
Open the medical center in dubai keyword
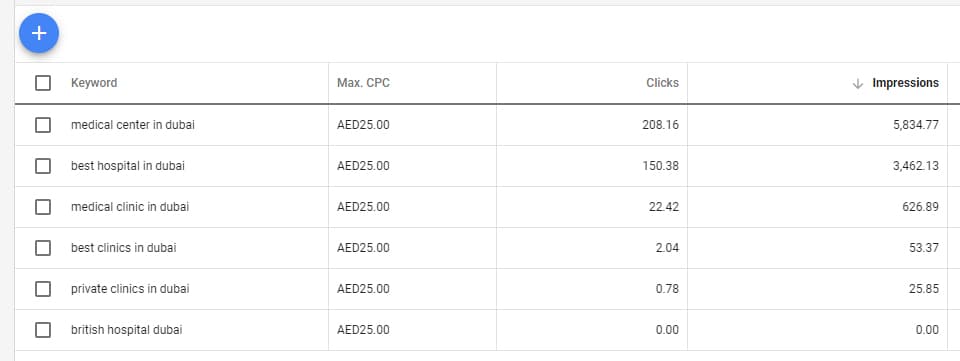pyautogui.click(x=133, y=125)
